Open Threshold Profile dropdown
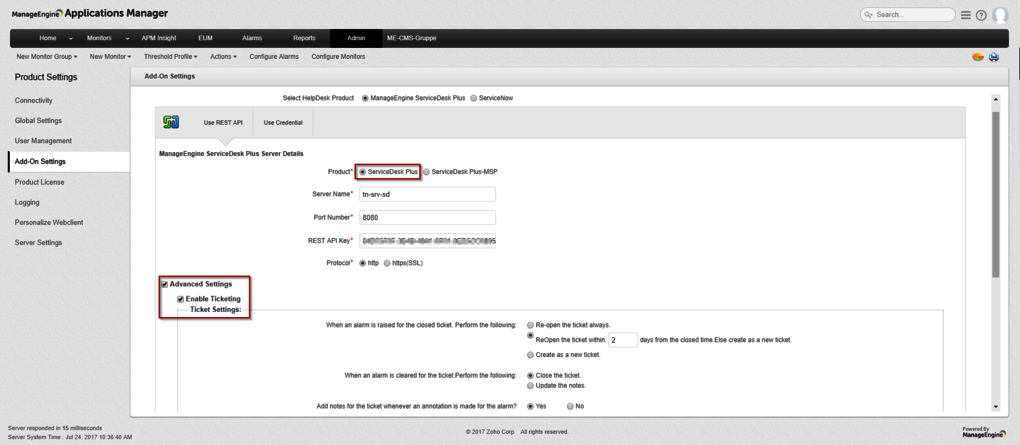 pos(170,57)
